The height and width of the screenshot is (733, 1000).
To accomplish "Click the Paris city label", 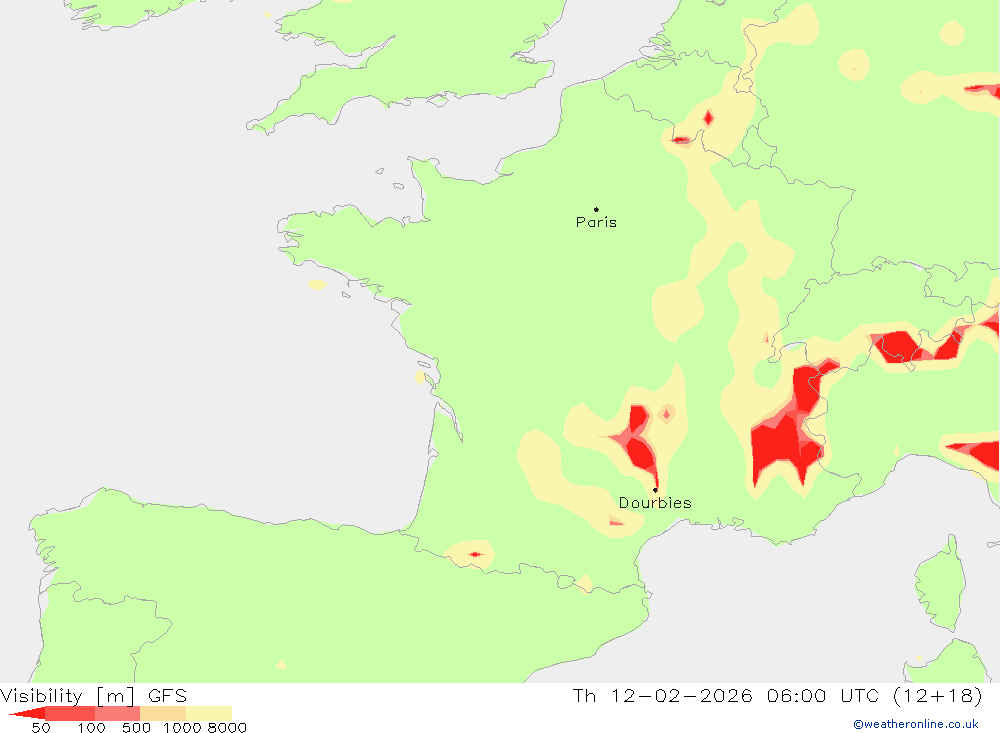I will (596, 222).
